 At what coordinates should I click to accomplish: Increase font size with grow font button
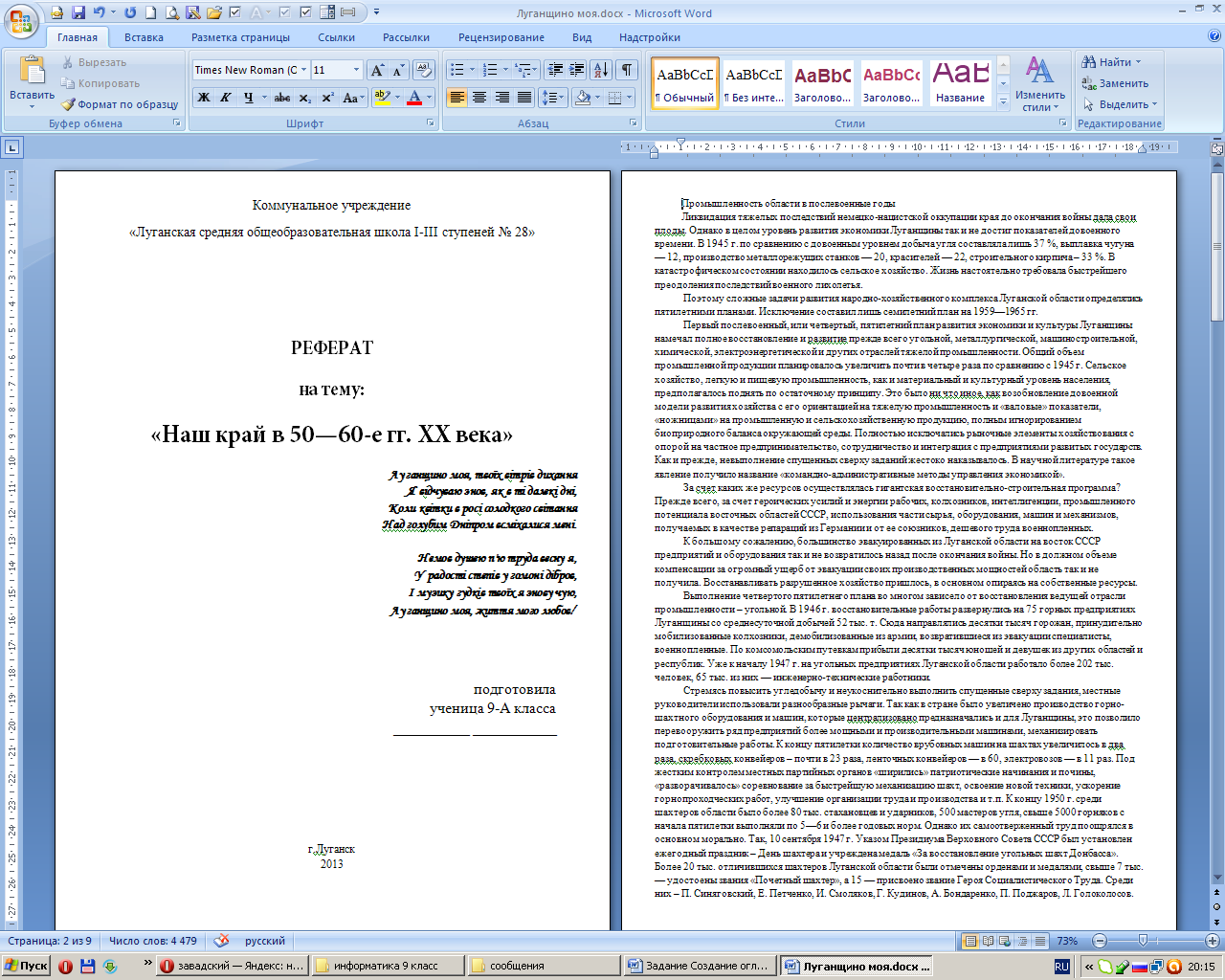tap(377, 70)
